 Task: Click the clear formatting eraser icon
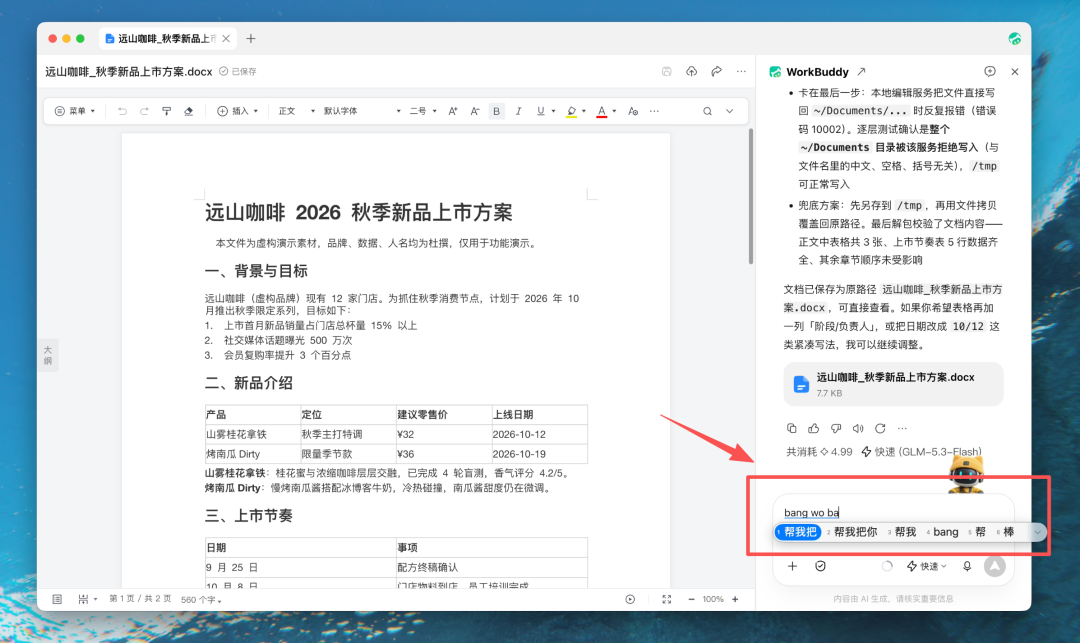click(188, 111)
